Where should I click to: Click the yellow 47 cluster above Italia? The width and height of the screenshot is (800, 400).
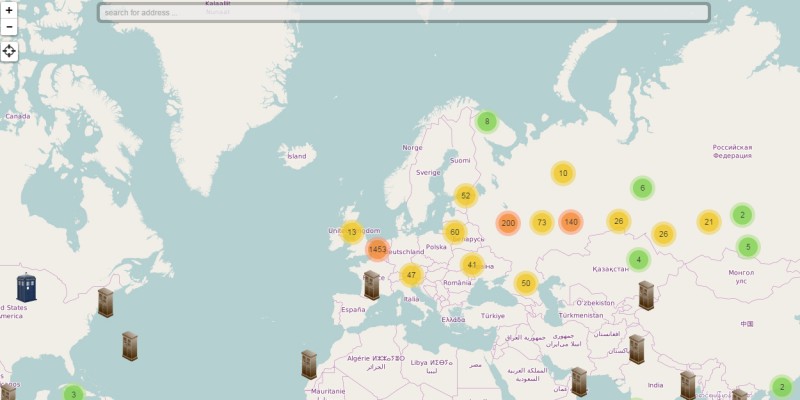411,275
